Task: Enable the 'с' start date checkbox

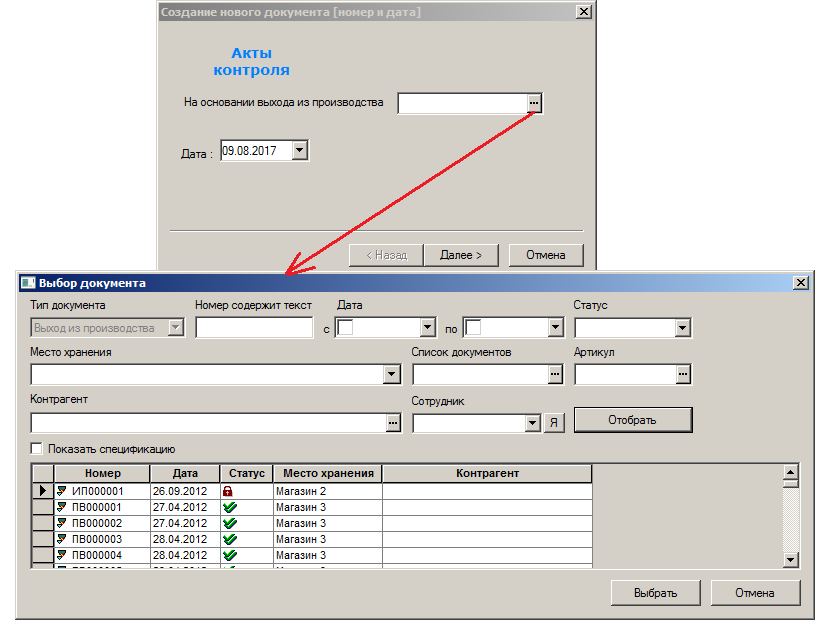Action: click(x=345, y=328)
